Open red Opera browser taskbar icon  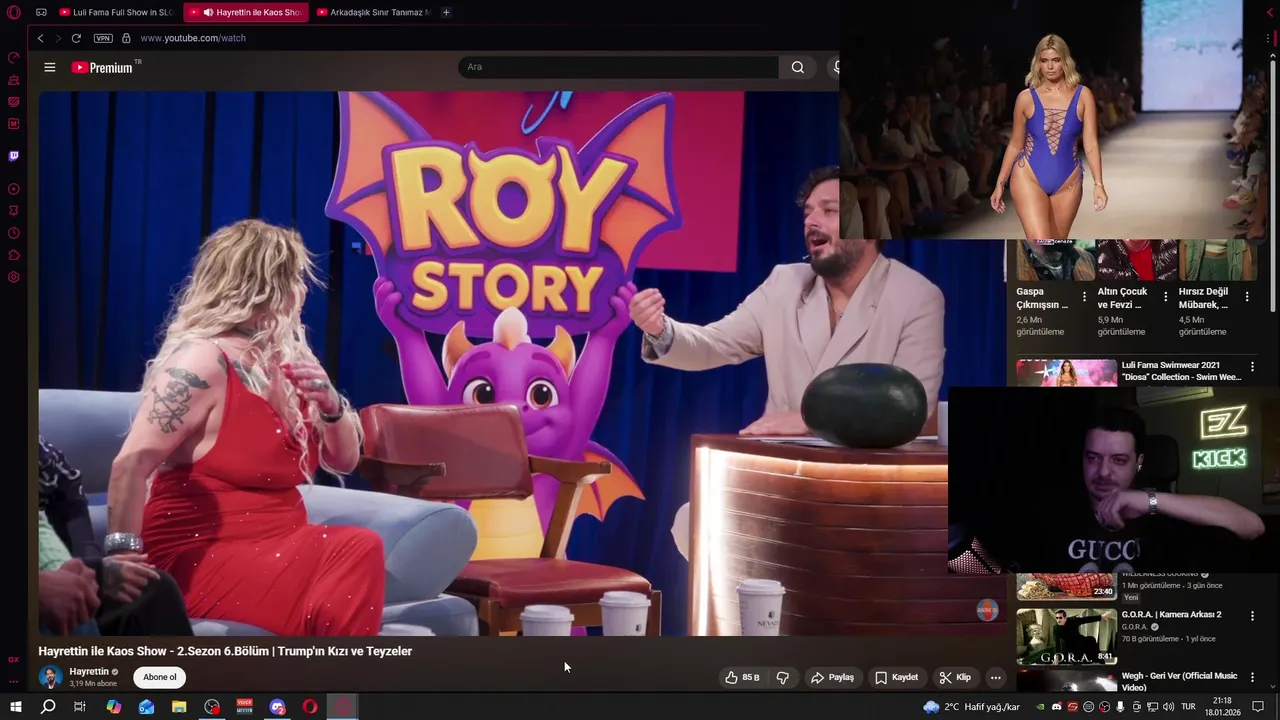pyautogui.click(x=310, y=707)
